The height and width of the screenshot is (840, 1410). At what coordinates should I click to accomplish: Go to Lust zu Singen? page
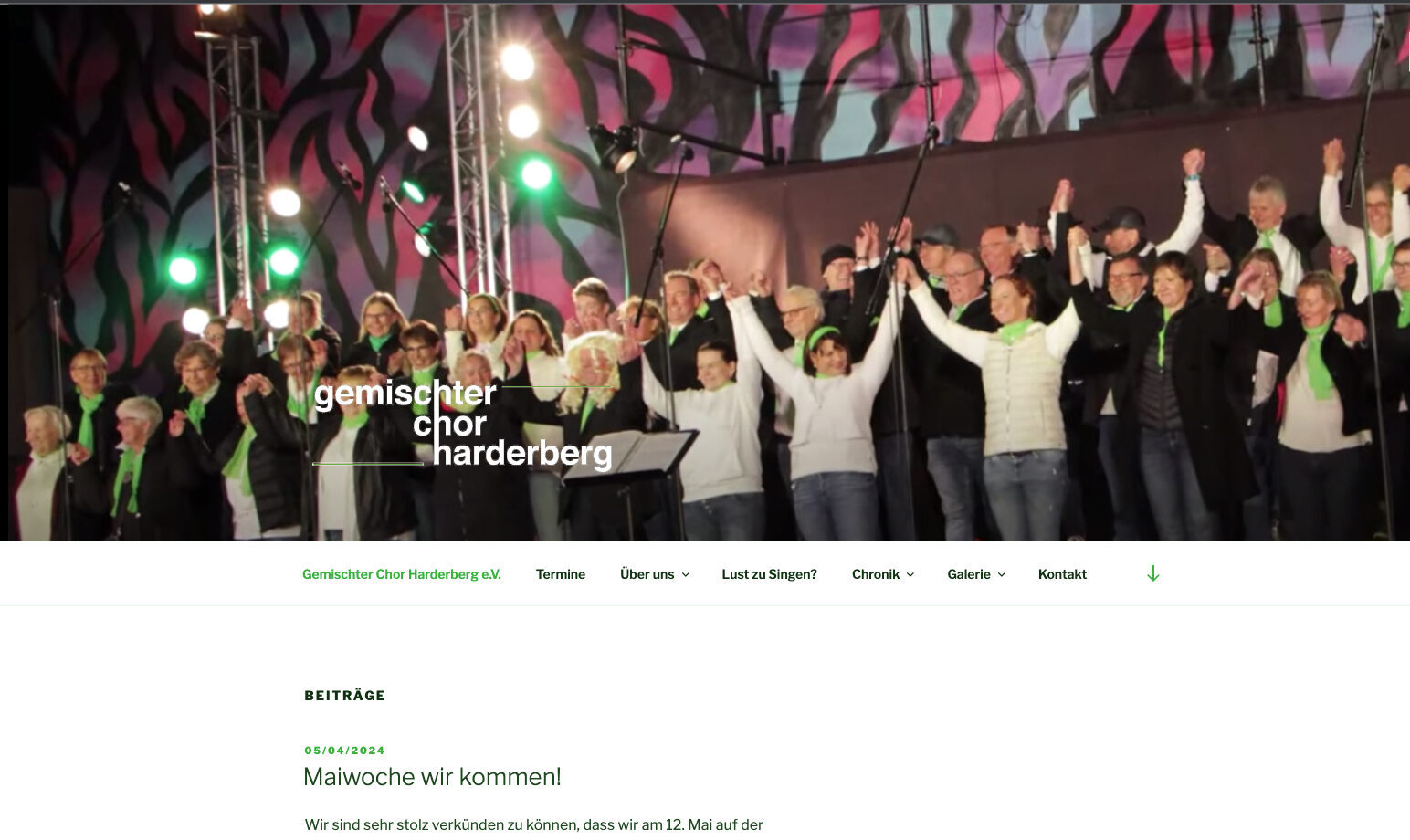click(x=769, y=574)
